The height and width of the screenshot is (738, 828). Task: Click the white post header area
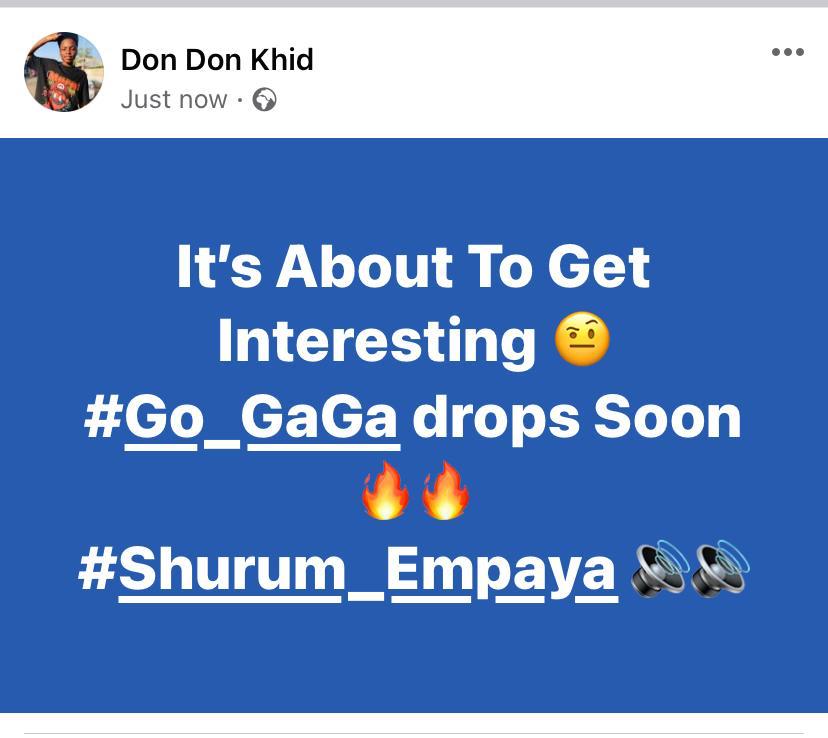[414, 73]
